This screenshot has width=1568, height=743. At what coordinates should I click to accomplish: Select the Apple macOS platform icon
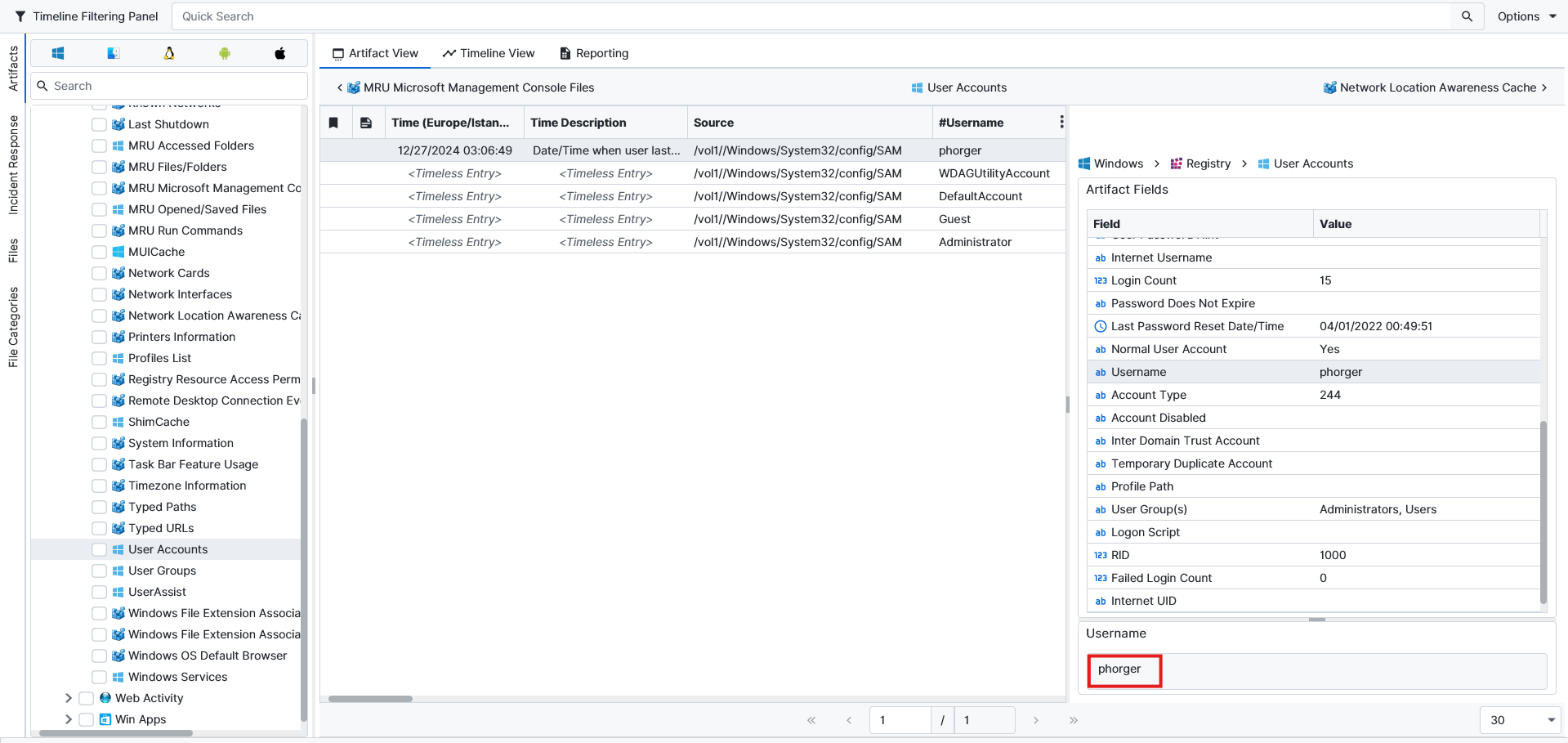[280, 53]
